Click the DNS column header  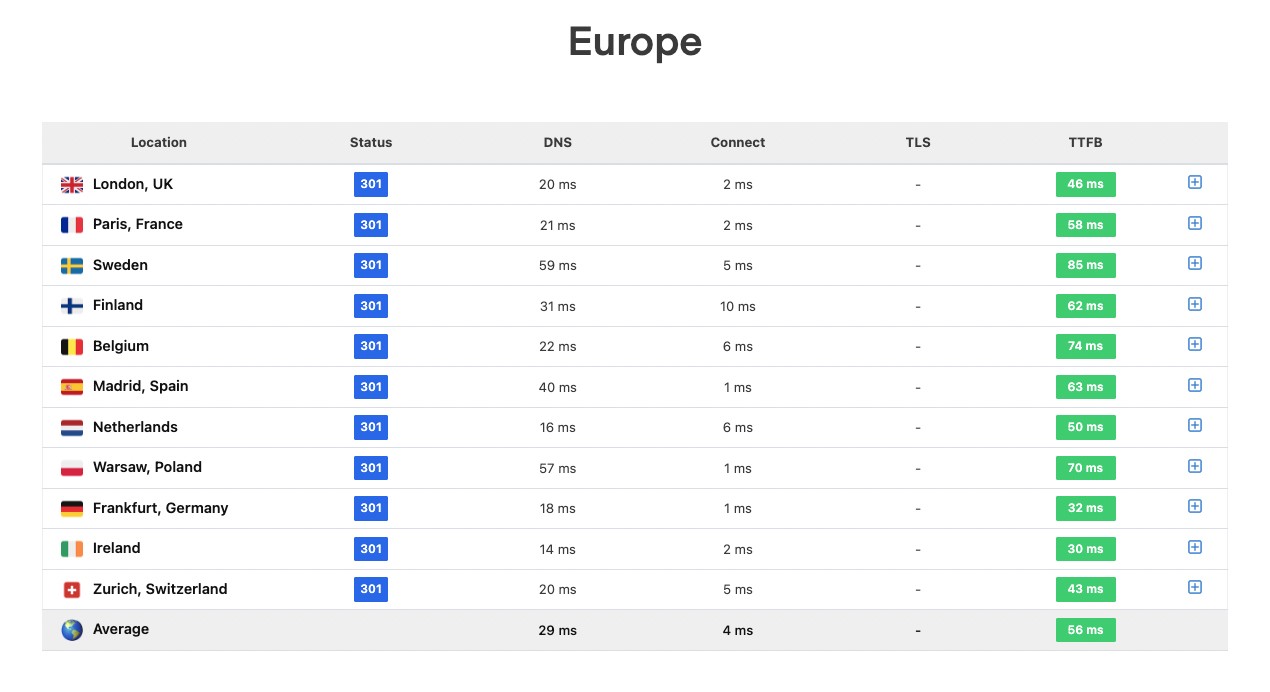(x=557, y=142)
